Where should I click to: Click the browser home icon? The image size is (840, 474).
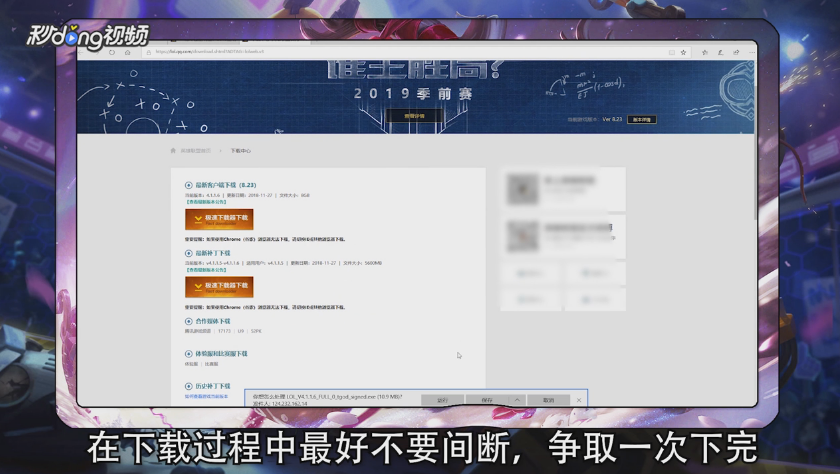pos(128,52)
